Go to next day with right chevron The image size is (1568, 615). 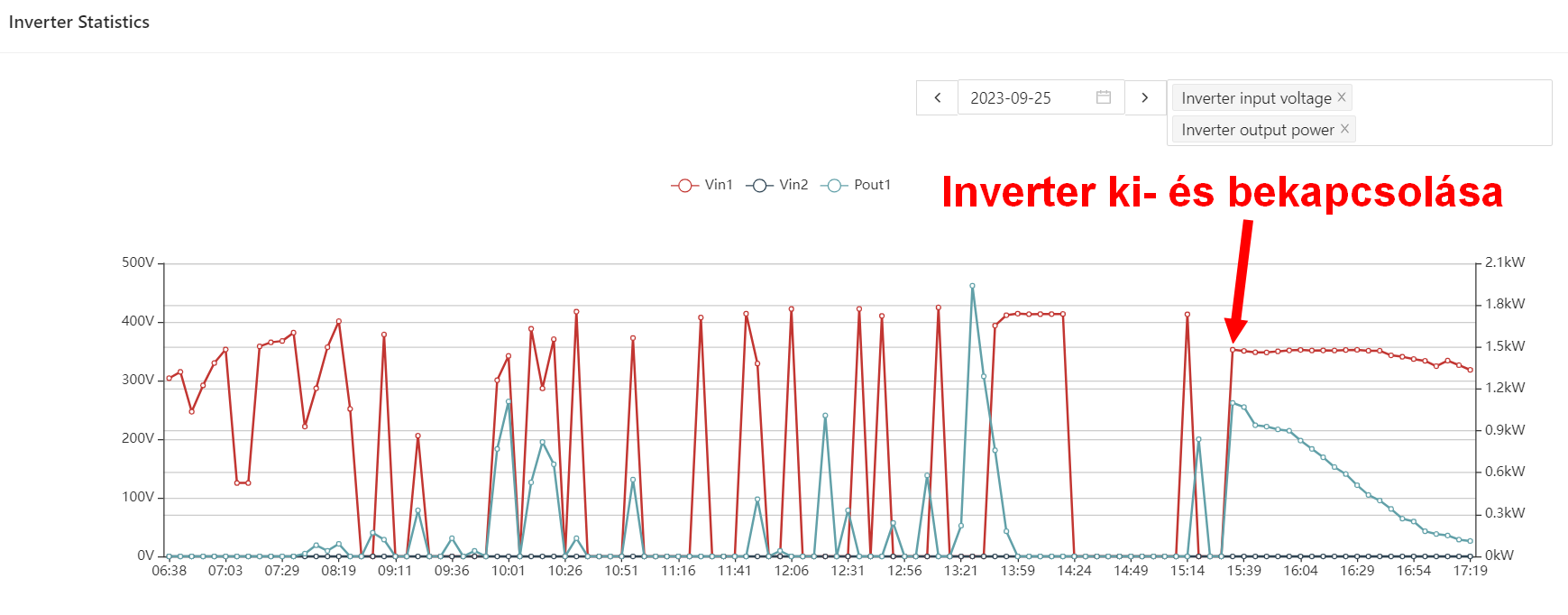point(1145,97)
